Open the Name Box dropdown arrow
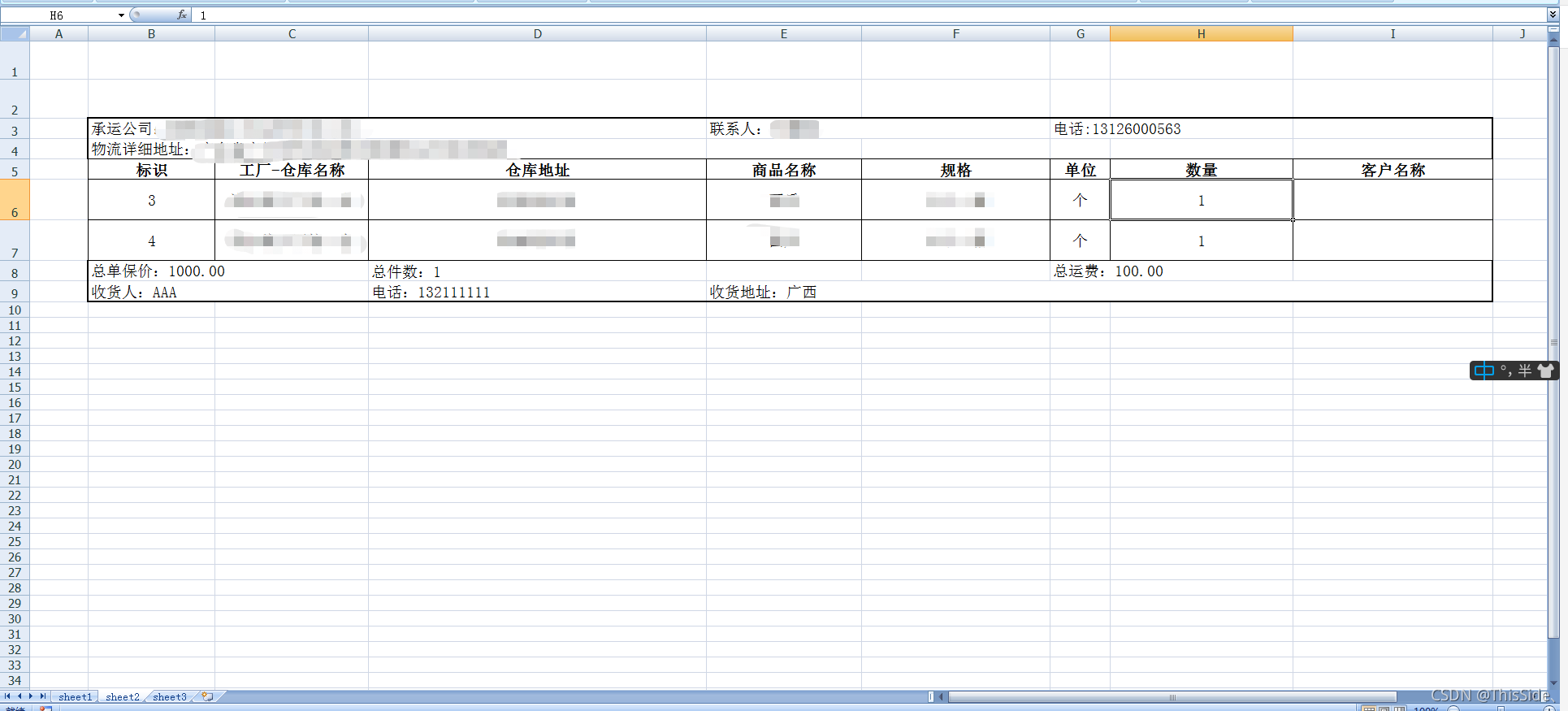The width and height of the screenshot is (1568, 711). 121,15
